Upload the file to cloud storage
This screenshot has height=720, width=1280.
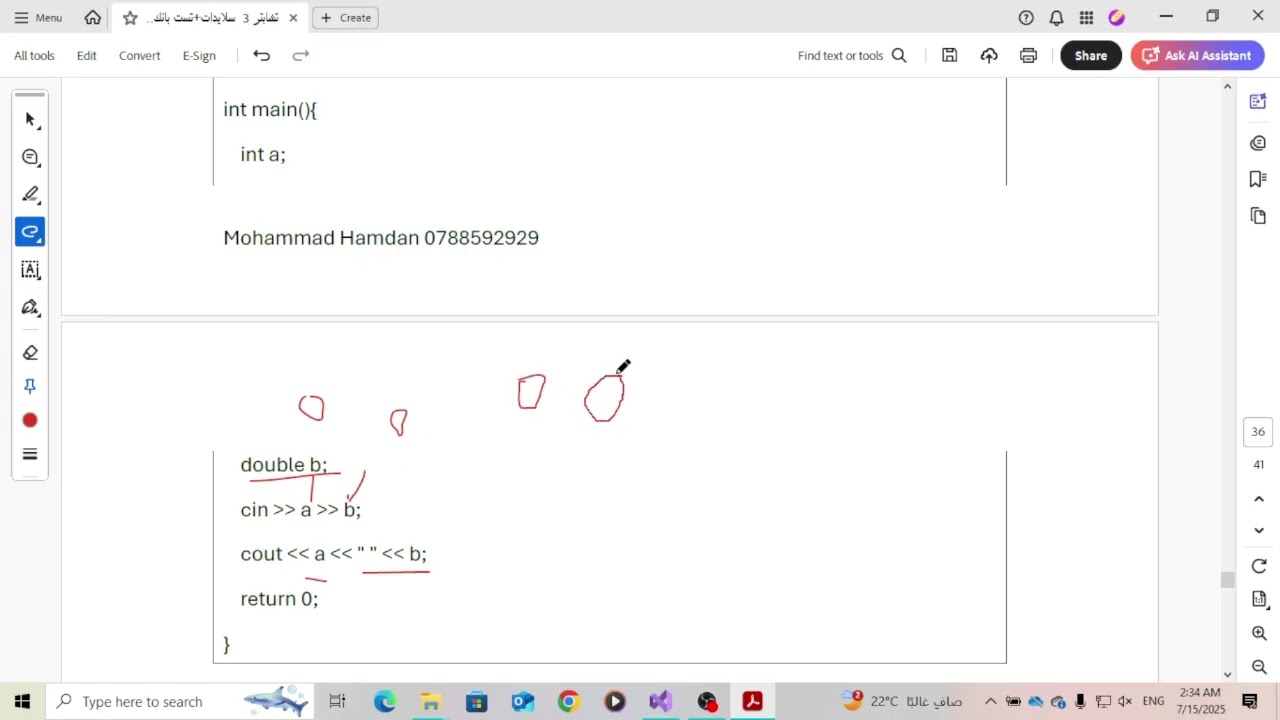tap(989, 55)
